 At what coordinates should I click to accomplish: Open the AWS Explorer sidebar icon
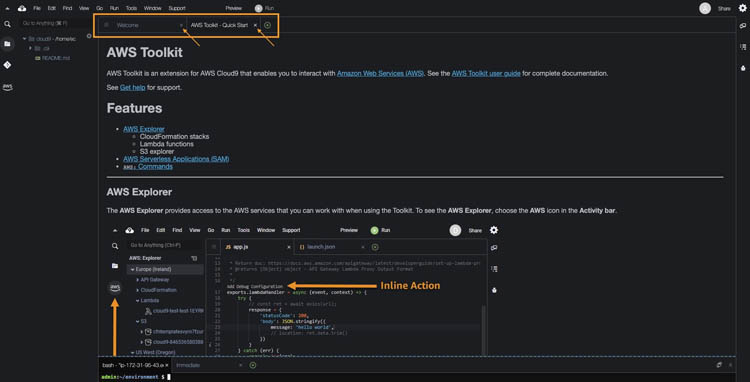pos(7,87)
